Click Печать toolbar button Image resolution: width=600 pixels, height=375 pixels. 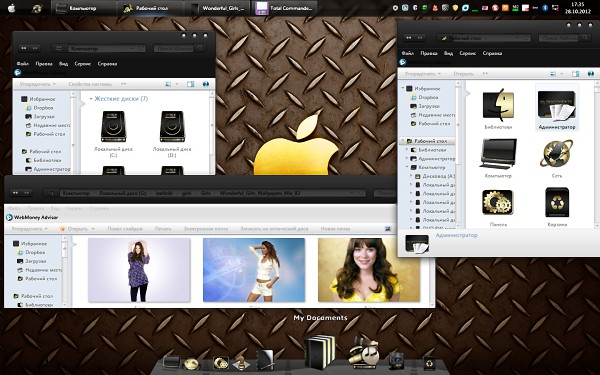coord(163,228)
